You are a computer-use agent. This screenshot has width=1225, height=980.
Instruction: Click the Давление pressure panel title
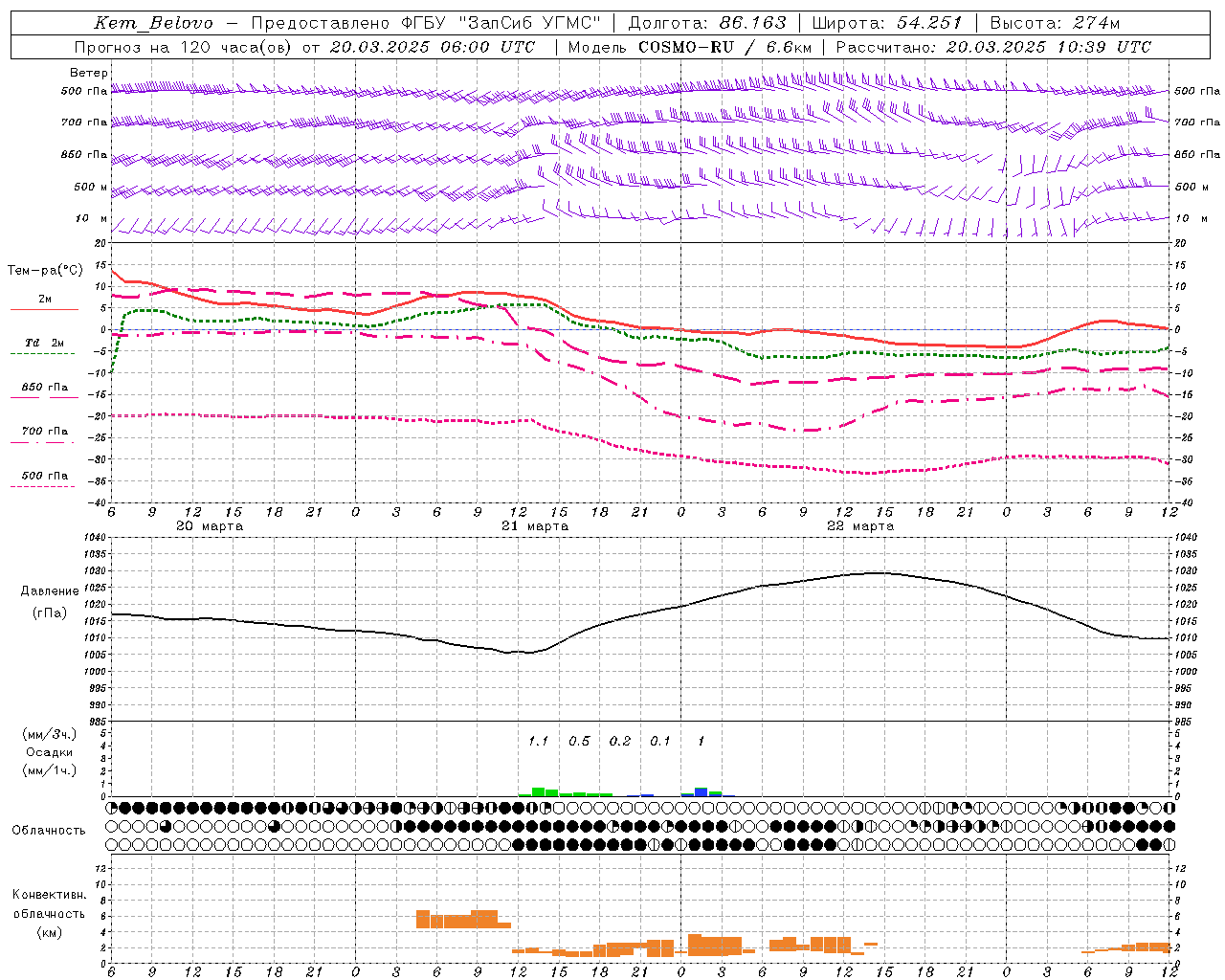coord(49,591)
